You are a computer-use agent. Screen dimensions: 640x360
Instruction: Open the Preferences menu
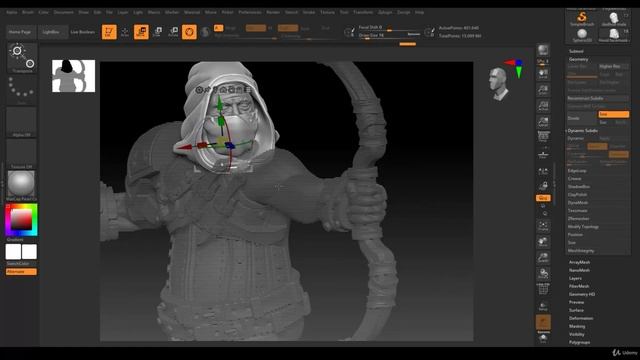(x=249, y=12)
